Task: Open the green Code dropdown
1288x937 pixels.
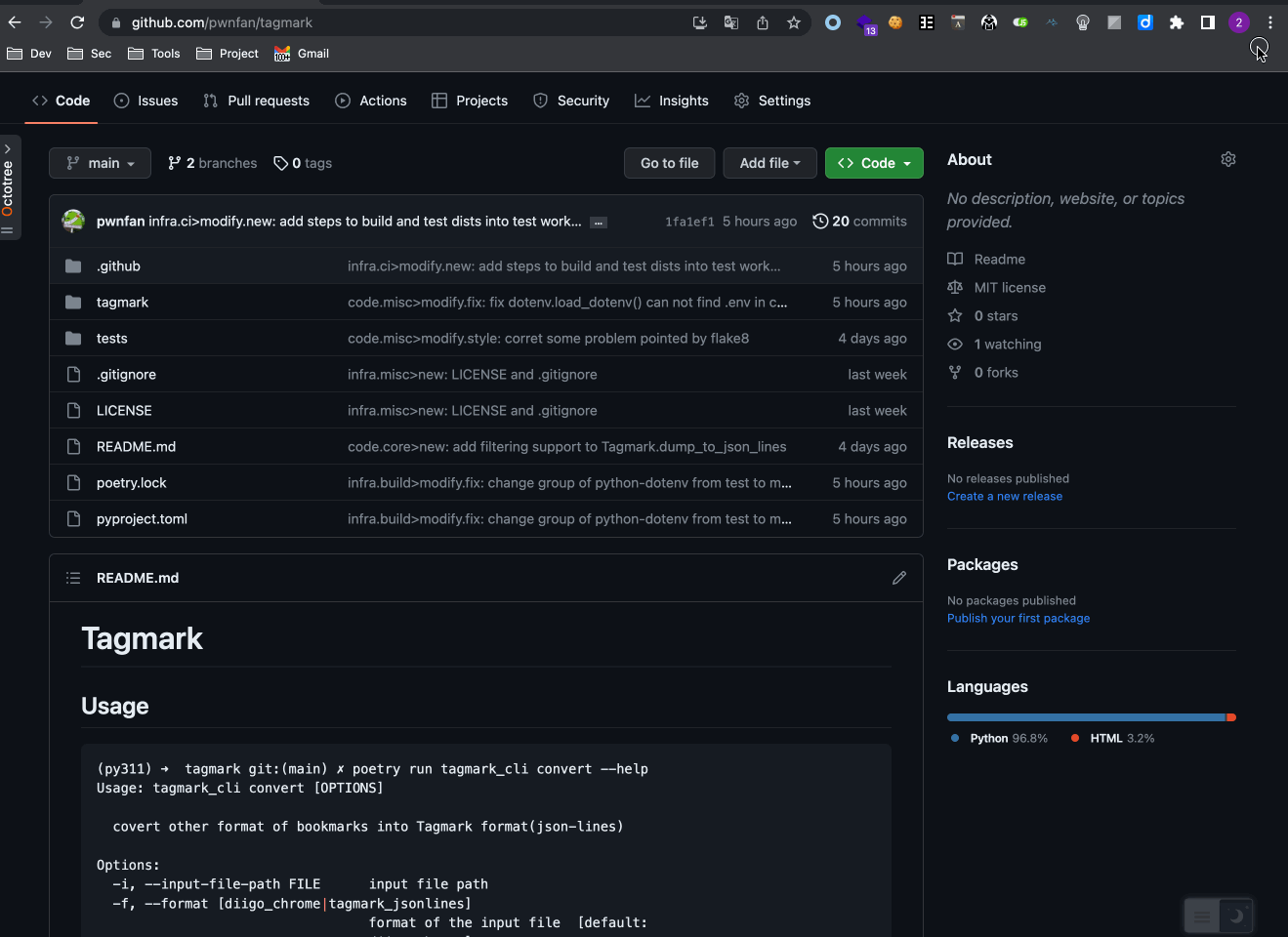Action: click(x=873, y=162)
